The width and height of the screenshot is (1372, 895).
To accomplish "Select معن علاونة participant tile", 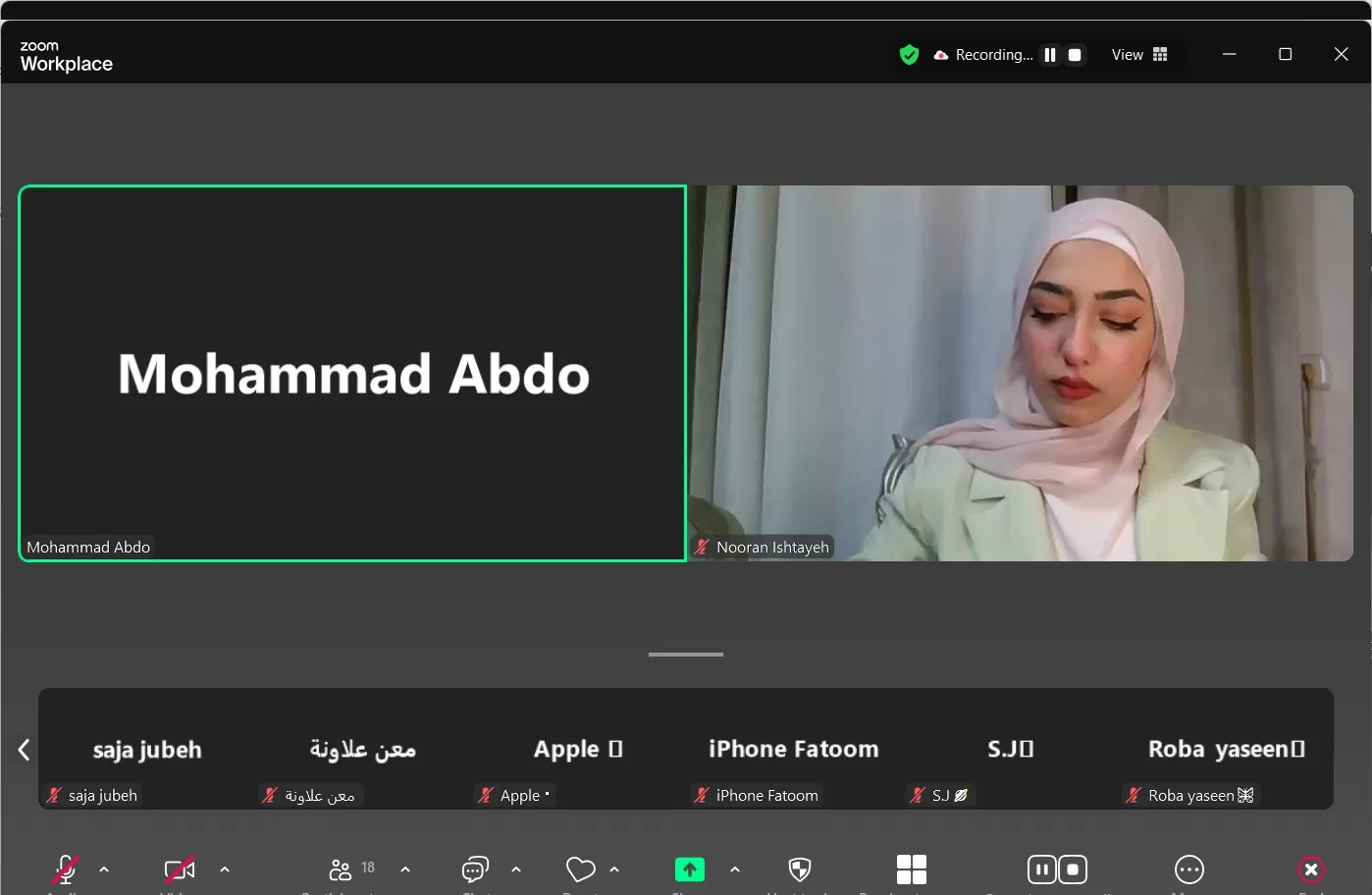I will (x=362, y=749).
